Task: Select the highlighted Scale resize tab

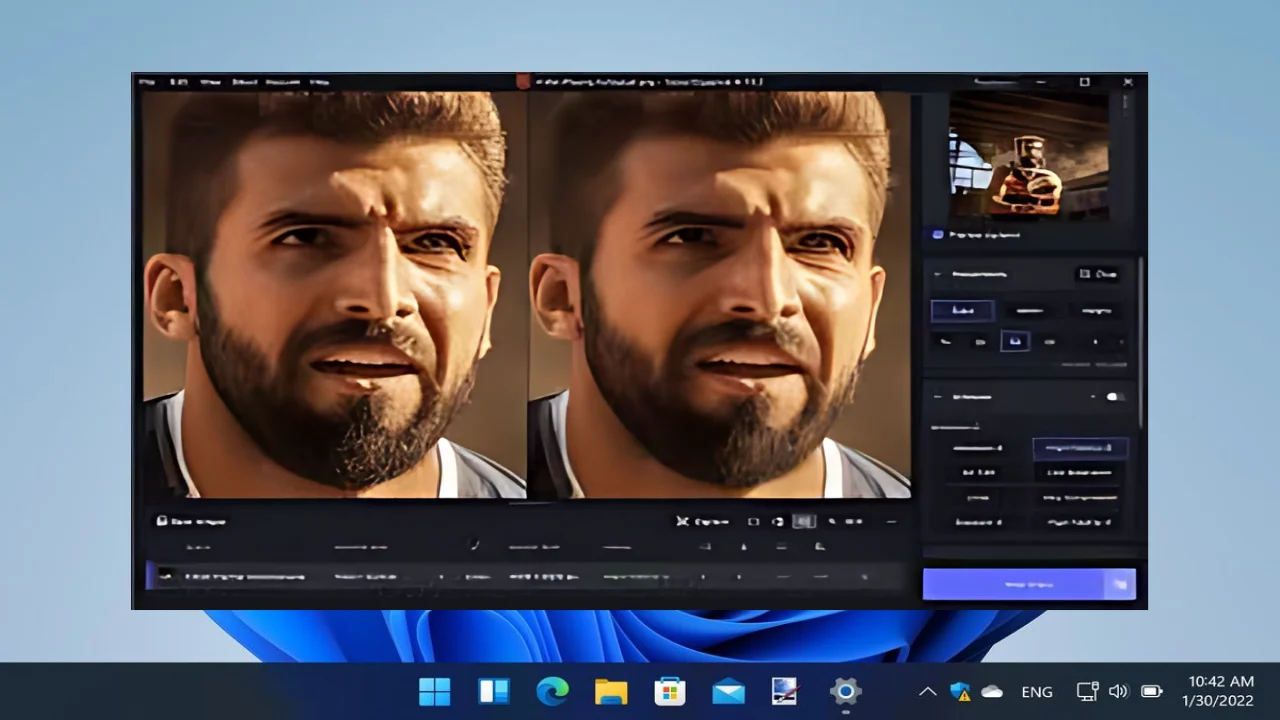Action: [x=963, y=311]
